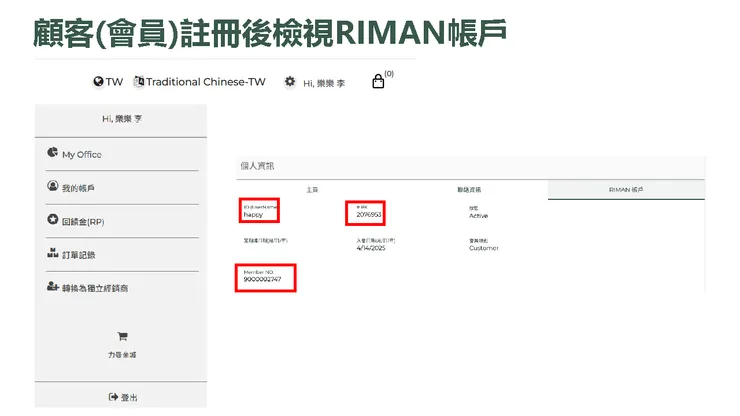Click the boxes icon for 訂單記錄

point(52,253)
